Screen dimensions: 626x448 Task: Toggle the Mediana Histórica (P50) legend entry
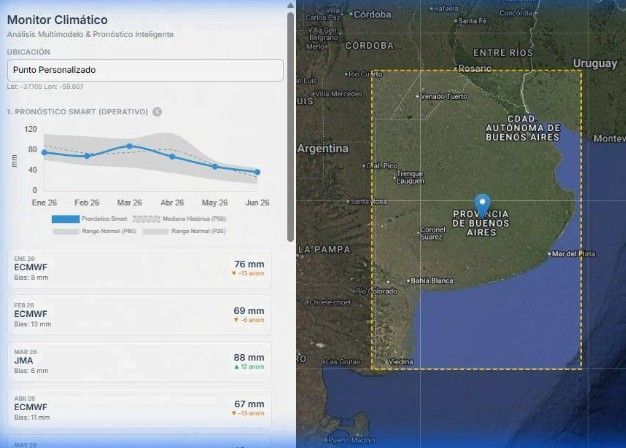[179, 219]
